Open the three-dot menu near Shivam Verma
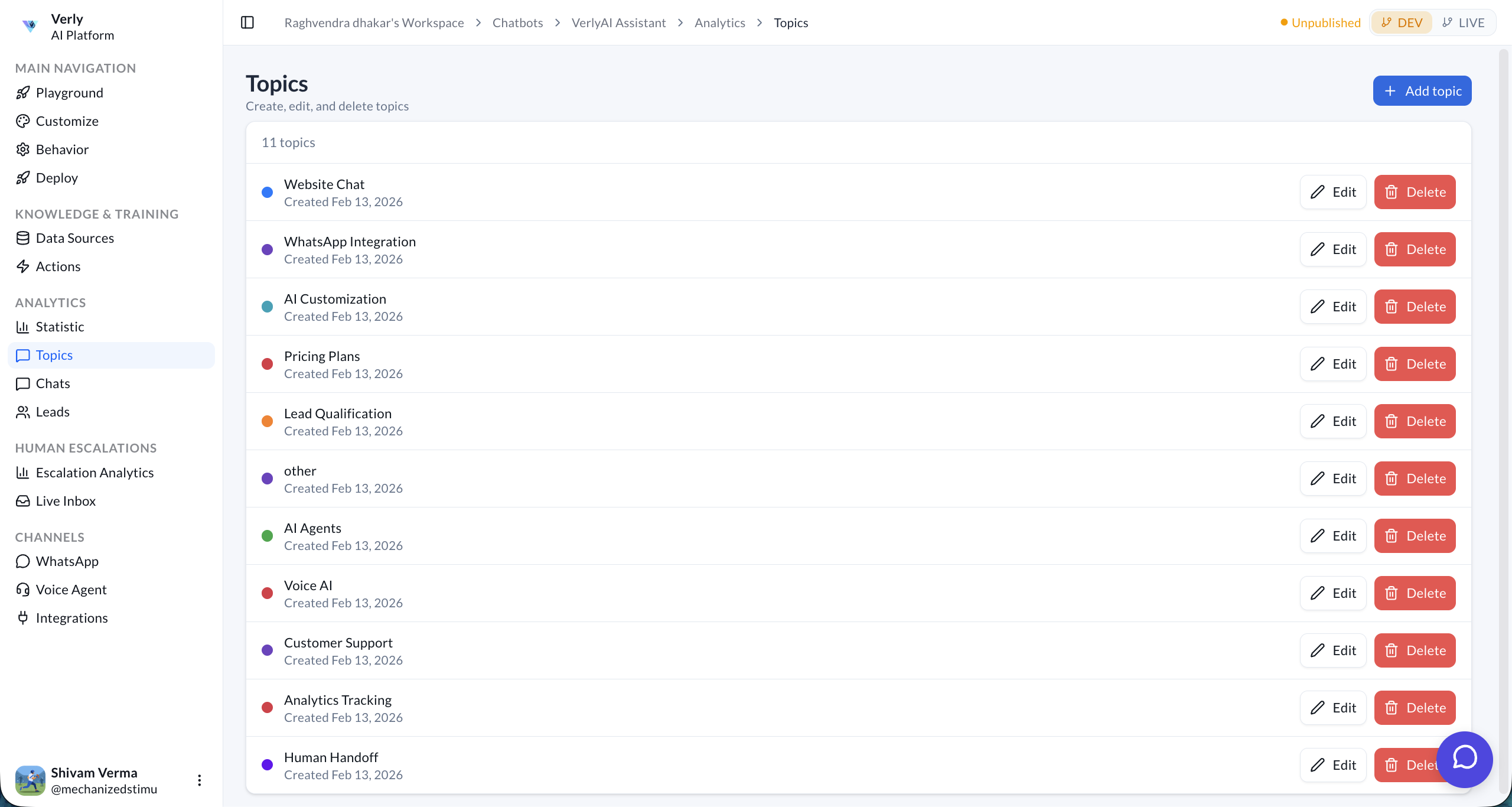This screenshot has height=807, width=1512. [199, 780]
